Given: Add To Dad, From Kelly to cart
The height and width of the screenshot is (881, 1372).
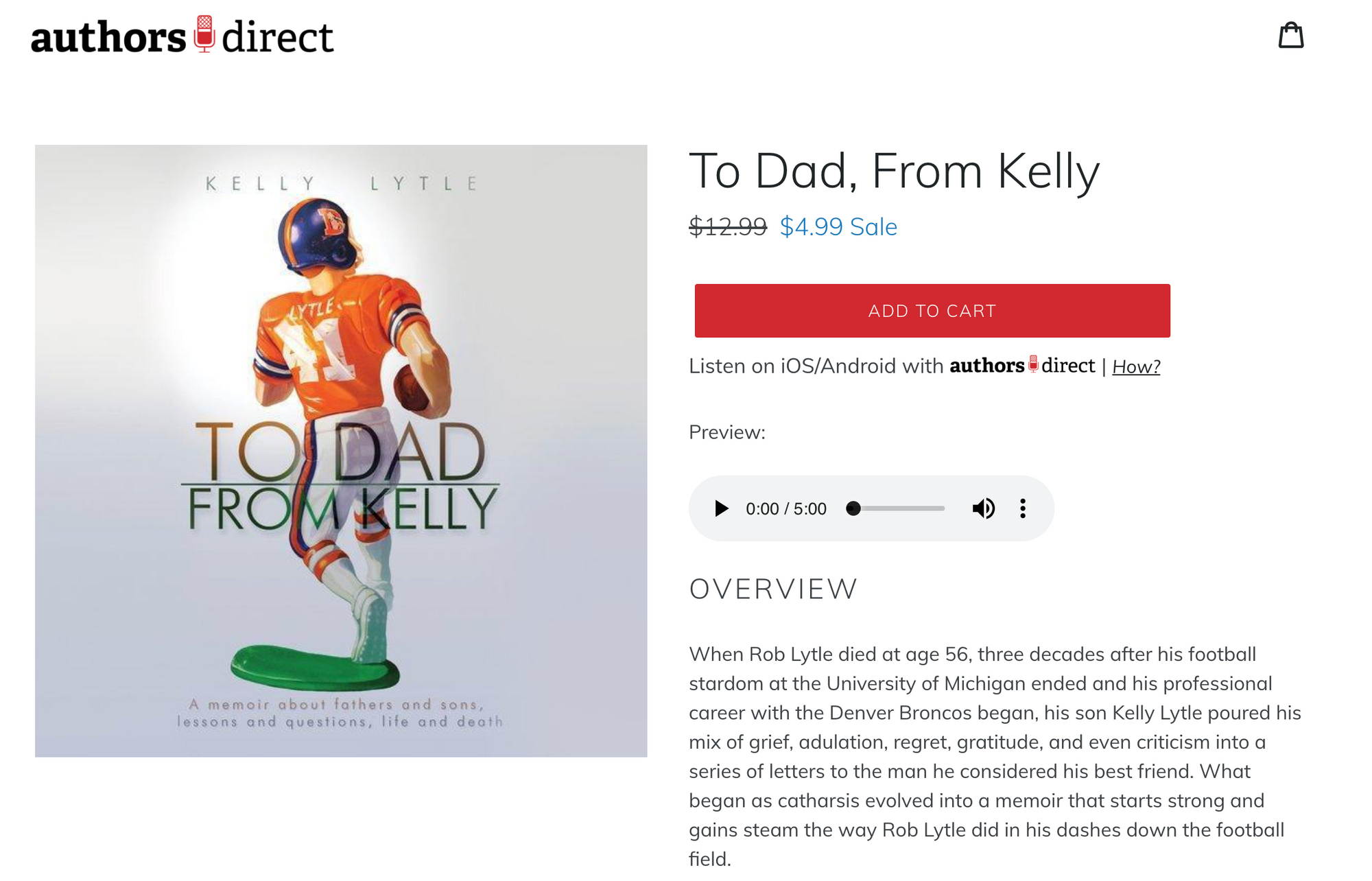Looking at the screenshot, I should [x=932, y=311].
